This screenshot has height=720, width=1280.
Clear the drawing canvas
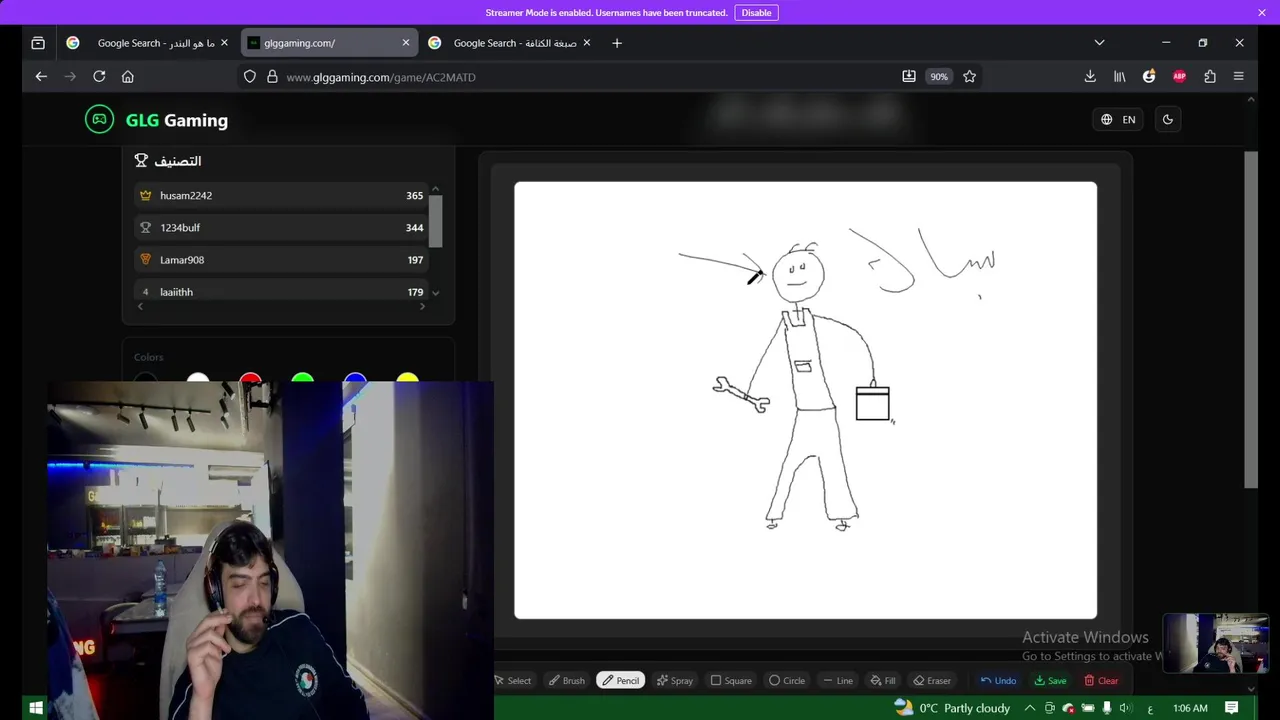(1101, 681)
